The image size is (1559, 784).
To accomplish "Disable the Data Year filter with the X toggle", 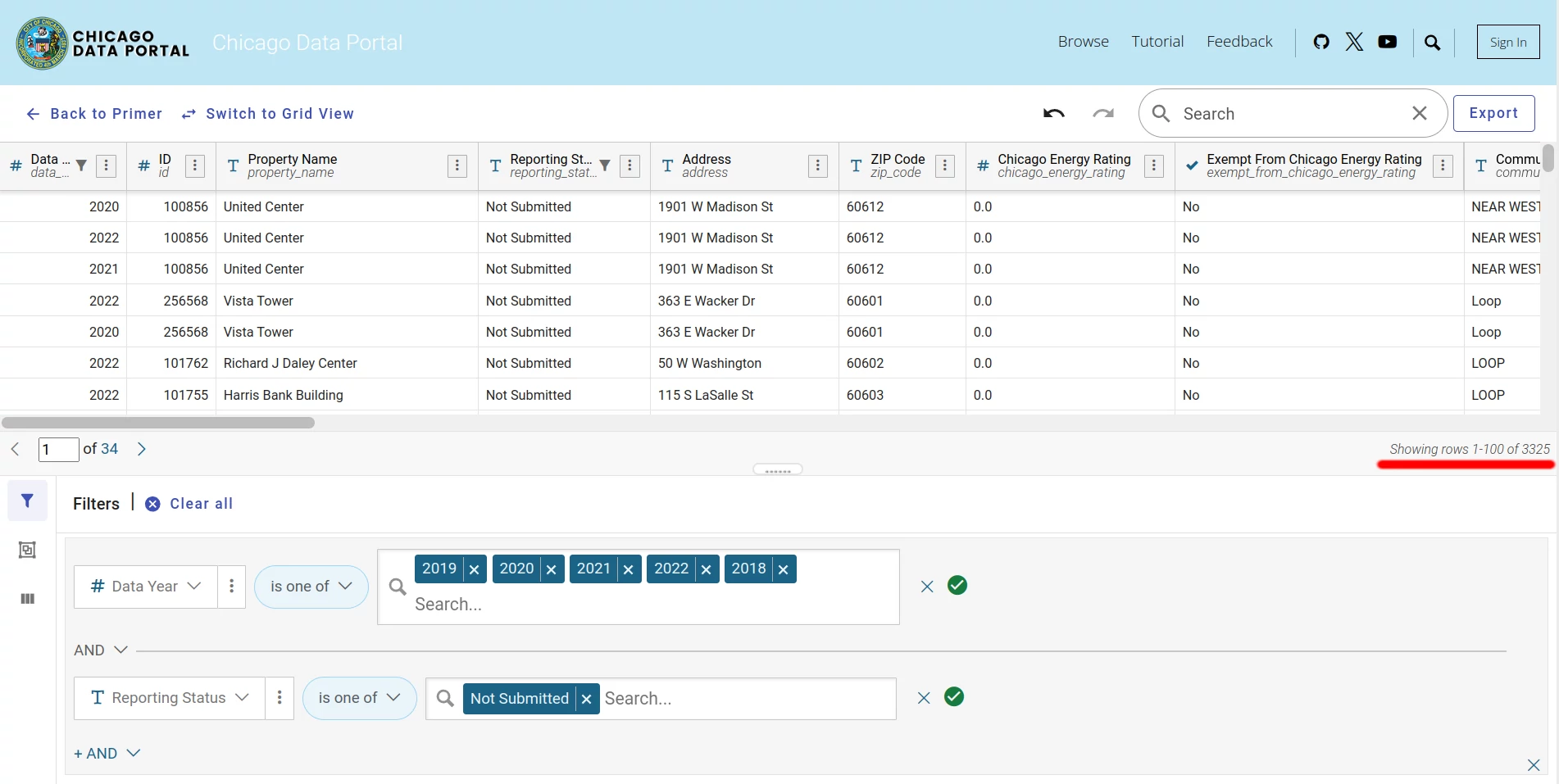I will point(927,587).
